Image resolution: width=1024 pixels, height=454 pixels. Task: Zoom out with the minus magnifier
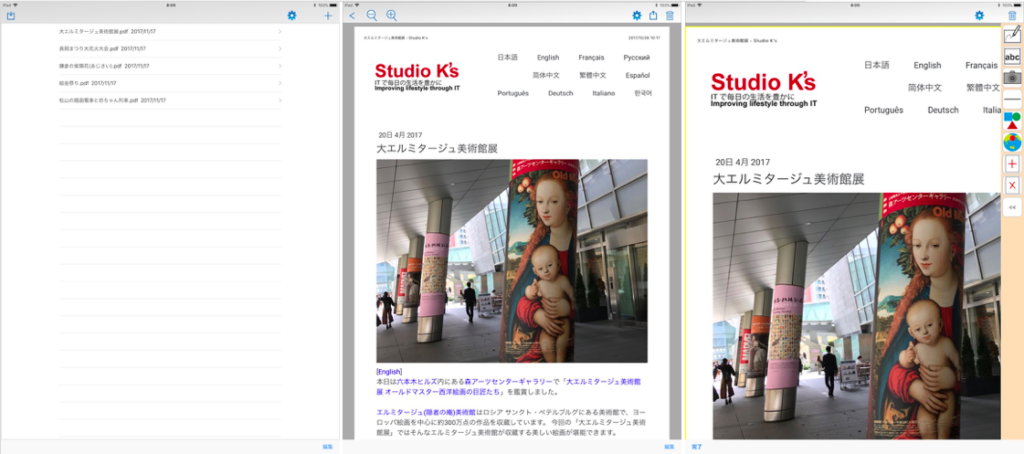(372, 15)
